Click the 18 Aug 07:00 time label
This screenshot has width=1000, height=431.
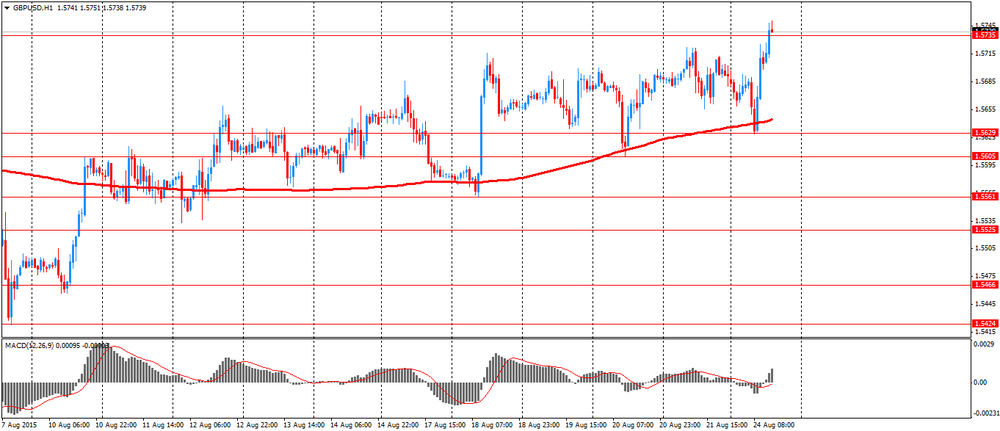491,424
